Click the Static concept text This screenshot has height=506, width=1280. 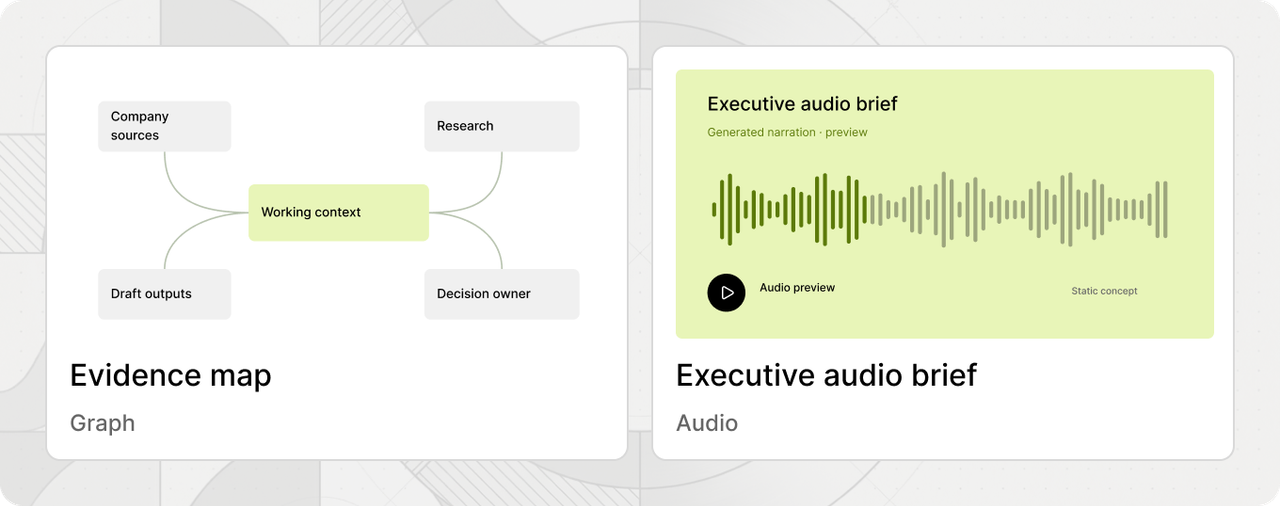pyautogui.click(x=1104, y=291)
